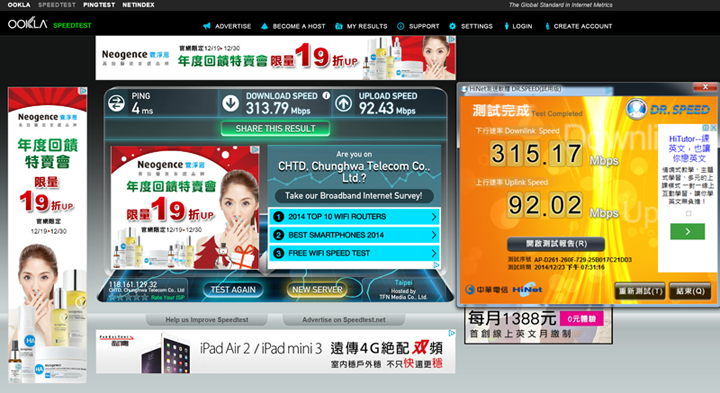Viewport: 720px width, 393px height.
Task: Click Help us Improve Speedtest link
Action: click(207, 320)
